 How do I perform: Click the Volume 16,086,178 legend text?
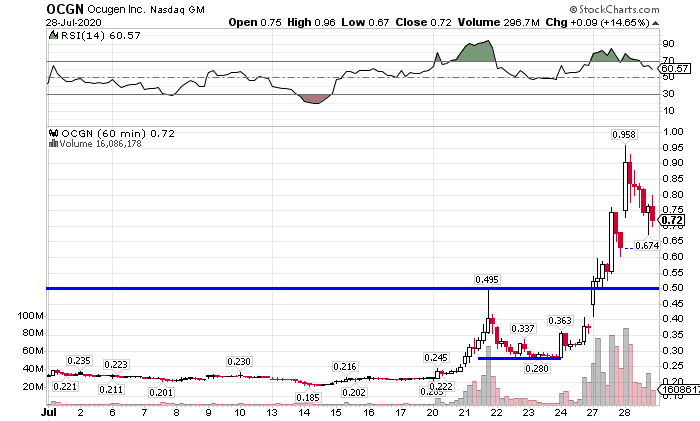(x=100, y=143)
